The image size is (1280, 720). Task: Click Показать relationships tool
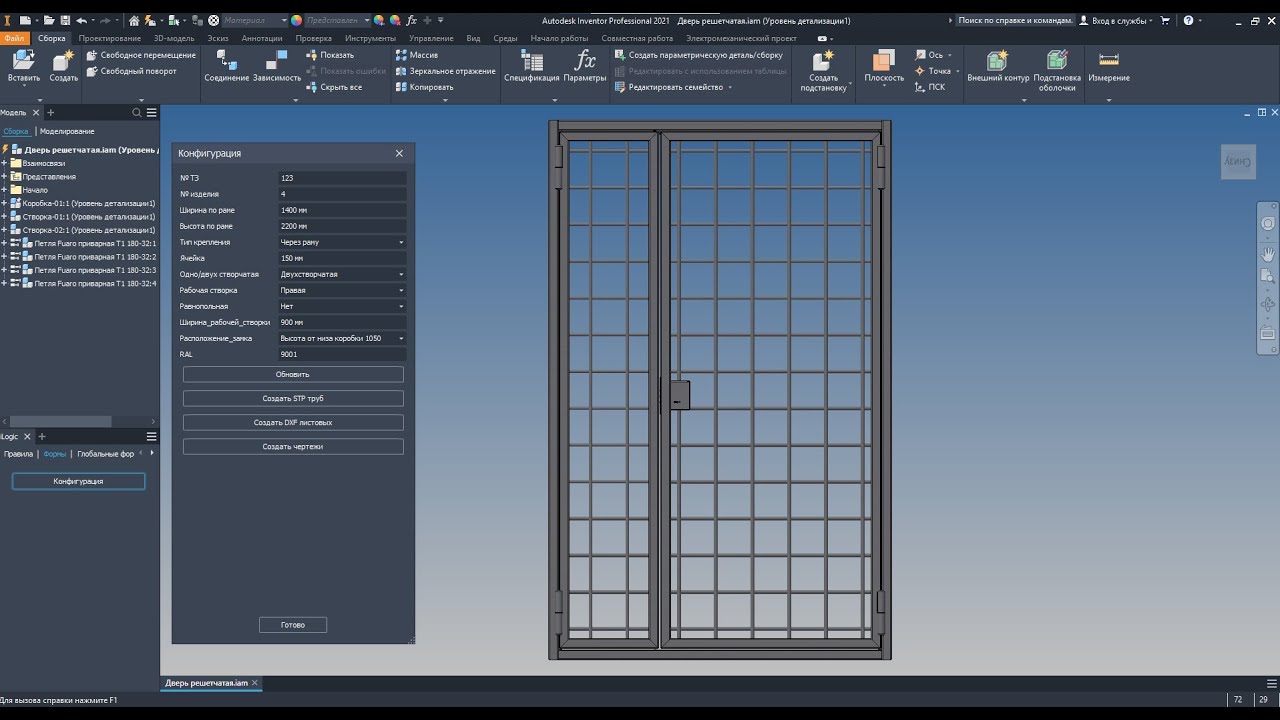[x=330, y=55]
